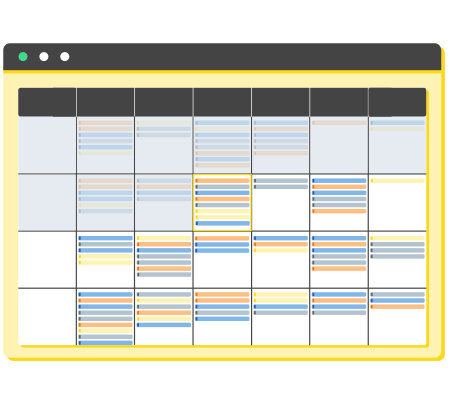Click the fourth dark column header above highlighted cell
Screen dimensions: 449x399
[x=222, y=102]
